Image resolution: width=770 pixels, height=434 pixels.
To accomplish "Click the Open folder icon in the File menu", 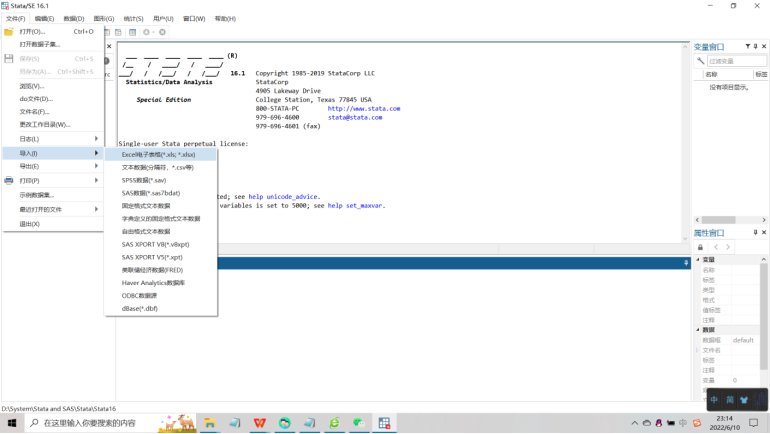I will [x=9, y=31].
